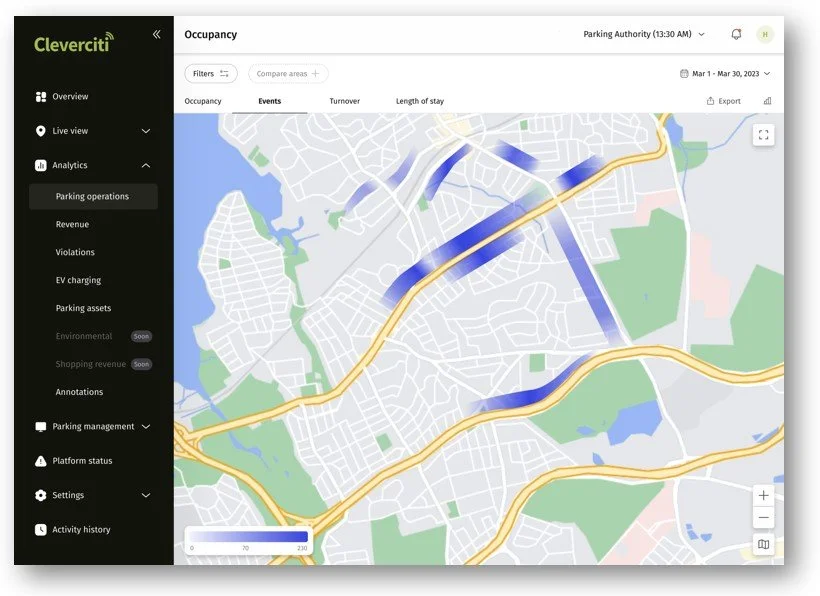Open the notifications bell
820x596 pixels.
click(736, 33)
